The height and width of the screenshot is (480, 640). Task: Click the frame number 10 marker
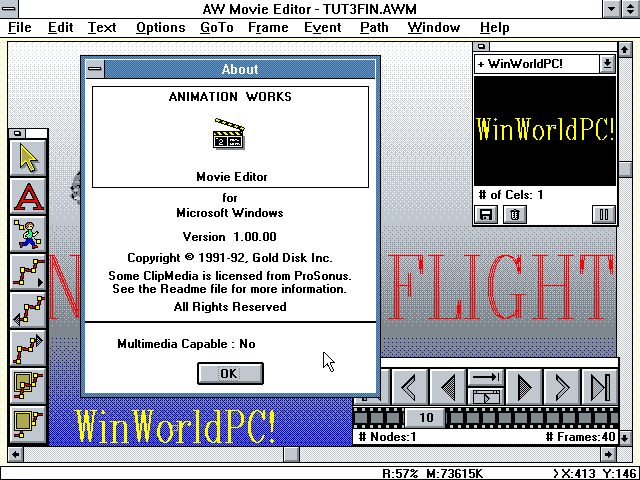(426, 418)
